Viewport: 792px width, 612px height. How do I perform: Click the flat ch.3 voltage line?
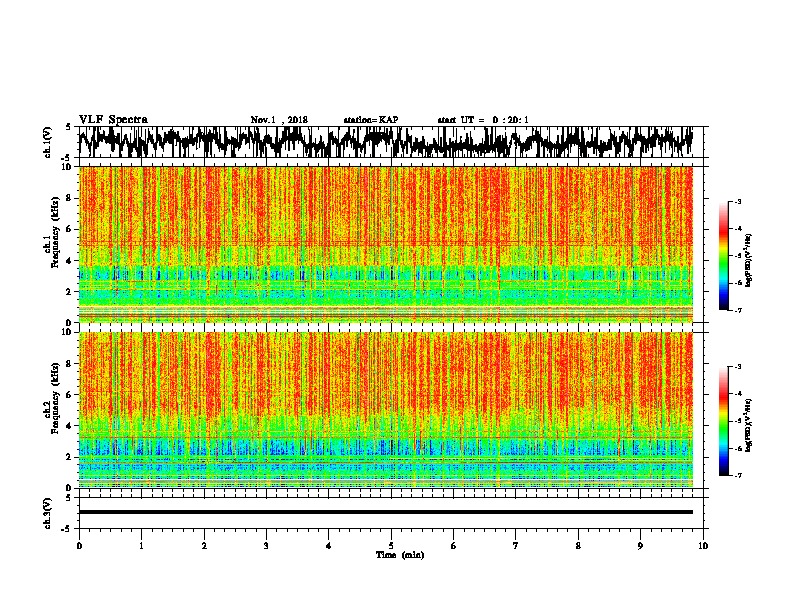click(385, 512)
